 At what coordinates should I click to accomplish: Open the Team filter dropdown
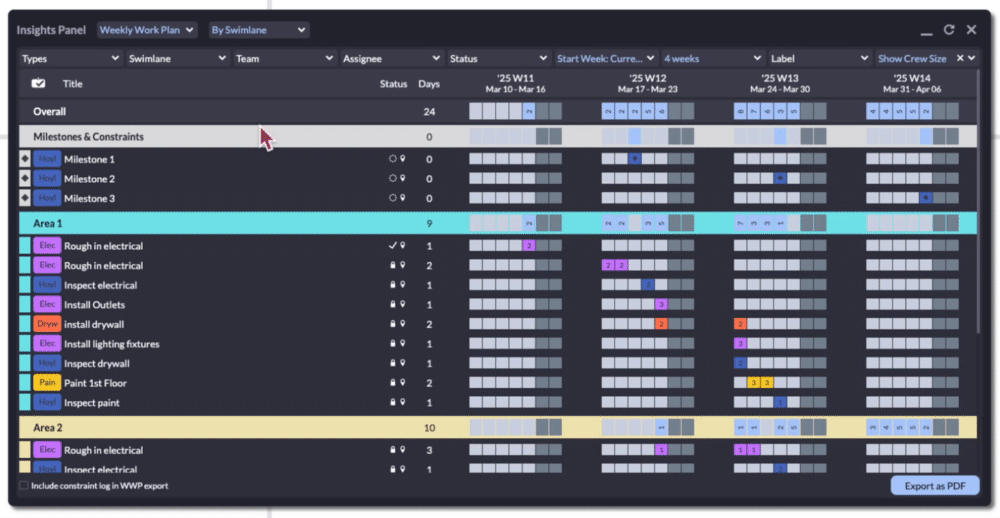[284, 58]
